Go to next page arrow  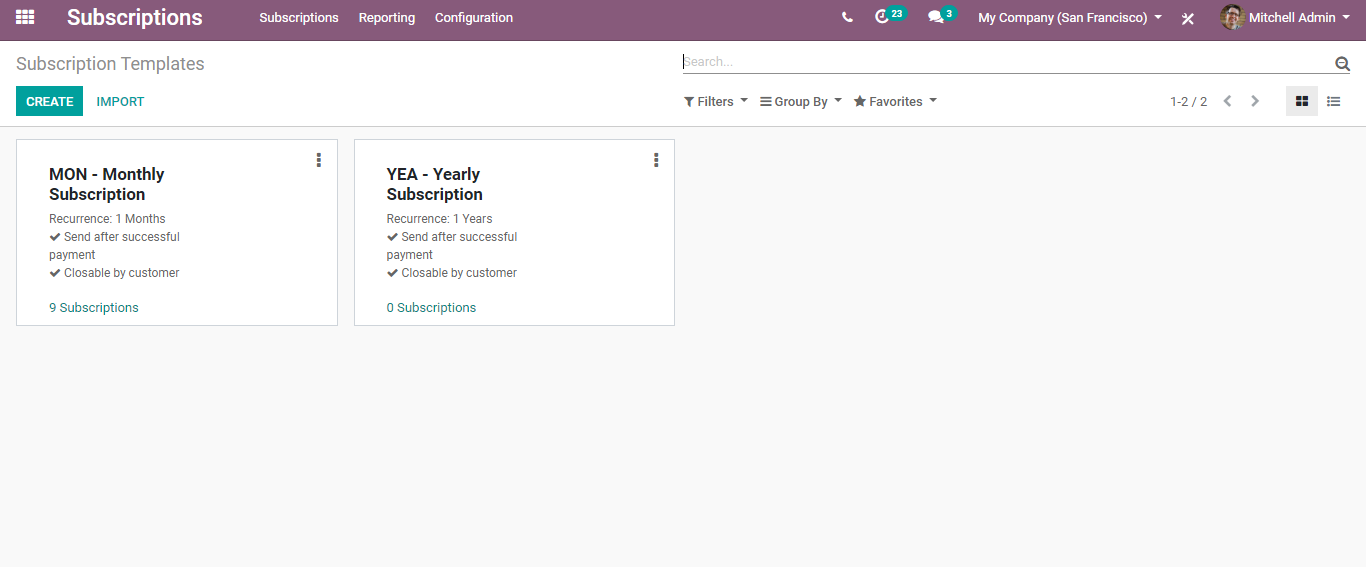click(1255, 101)
